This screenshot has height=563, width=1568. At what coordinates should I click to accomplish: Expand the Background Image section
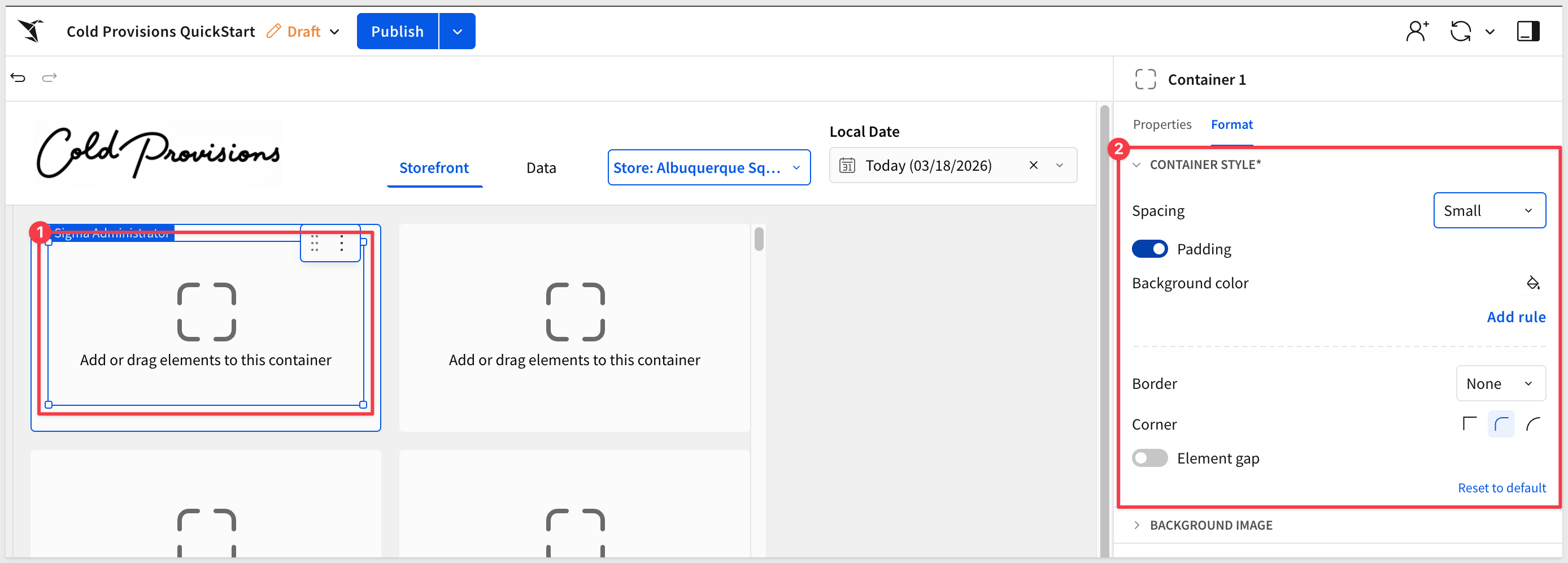[x=1210, y=525]
